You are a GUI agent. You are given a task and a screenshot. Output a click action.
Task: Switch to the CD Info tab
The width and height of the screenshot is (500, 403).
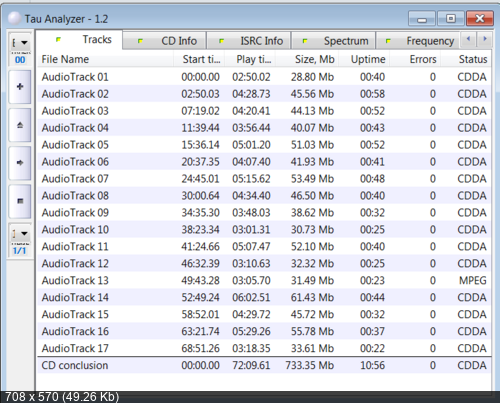pos(164,41)
